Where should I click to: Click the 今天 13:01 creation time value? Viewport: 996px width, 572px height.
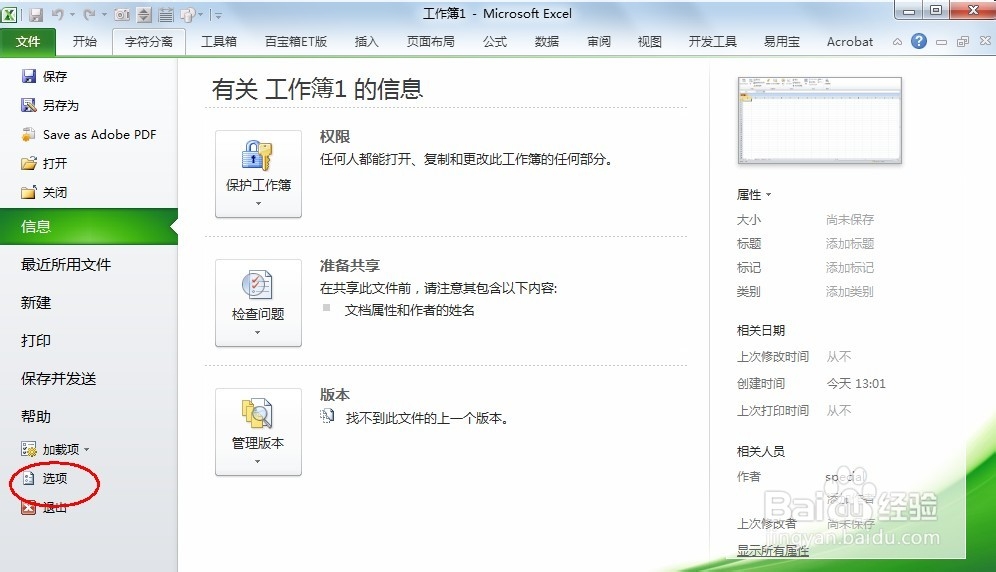pos(856,383)
